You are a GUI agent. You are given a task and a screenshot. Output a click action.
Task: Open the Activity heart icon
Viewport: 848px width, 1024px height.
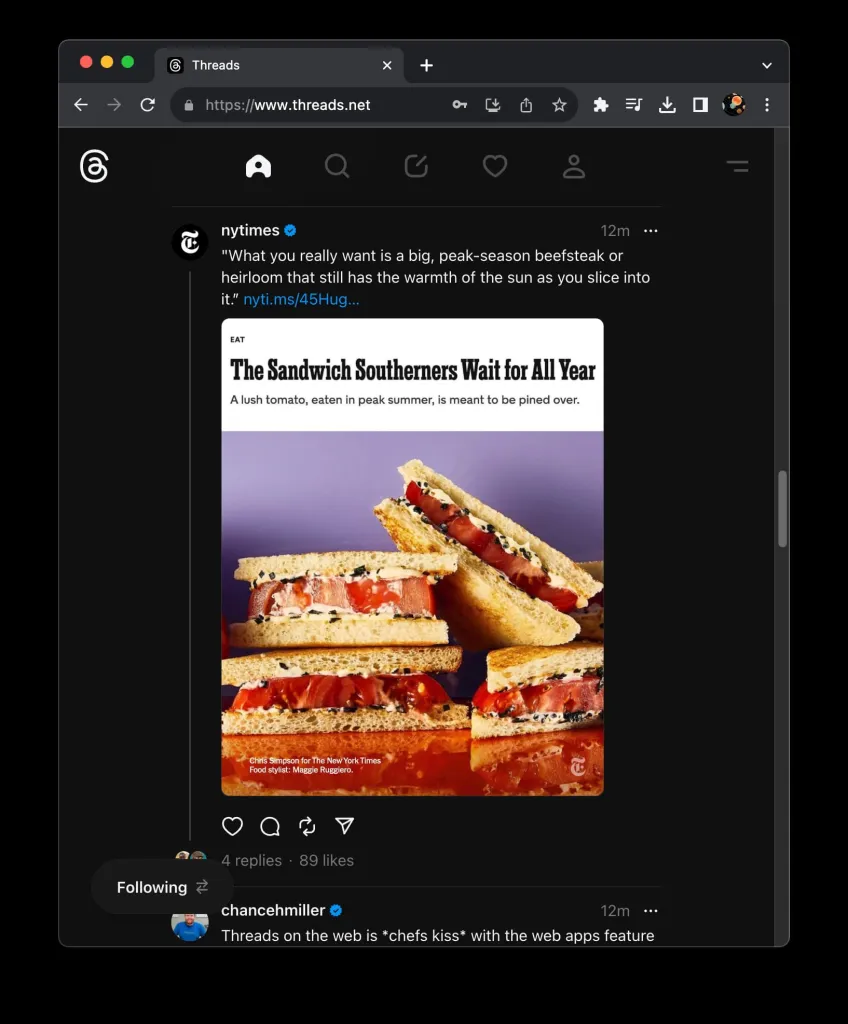(x=495, y=166)
